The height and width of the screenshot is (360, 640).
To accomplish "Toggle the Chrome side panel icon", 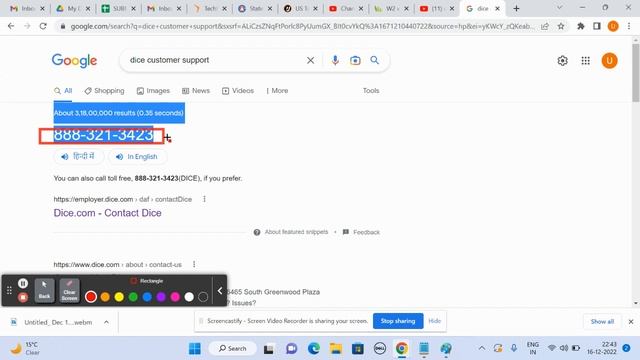I will 597,26.
